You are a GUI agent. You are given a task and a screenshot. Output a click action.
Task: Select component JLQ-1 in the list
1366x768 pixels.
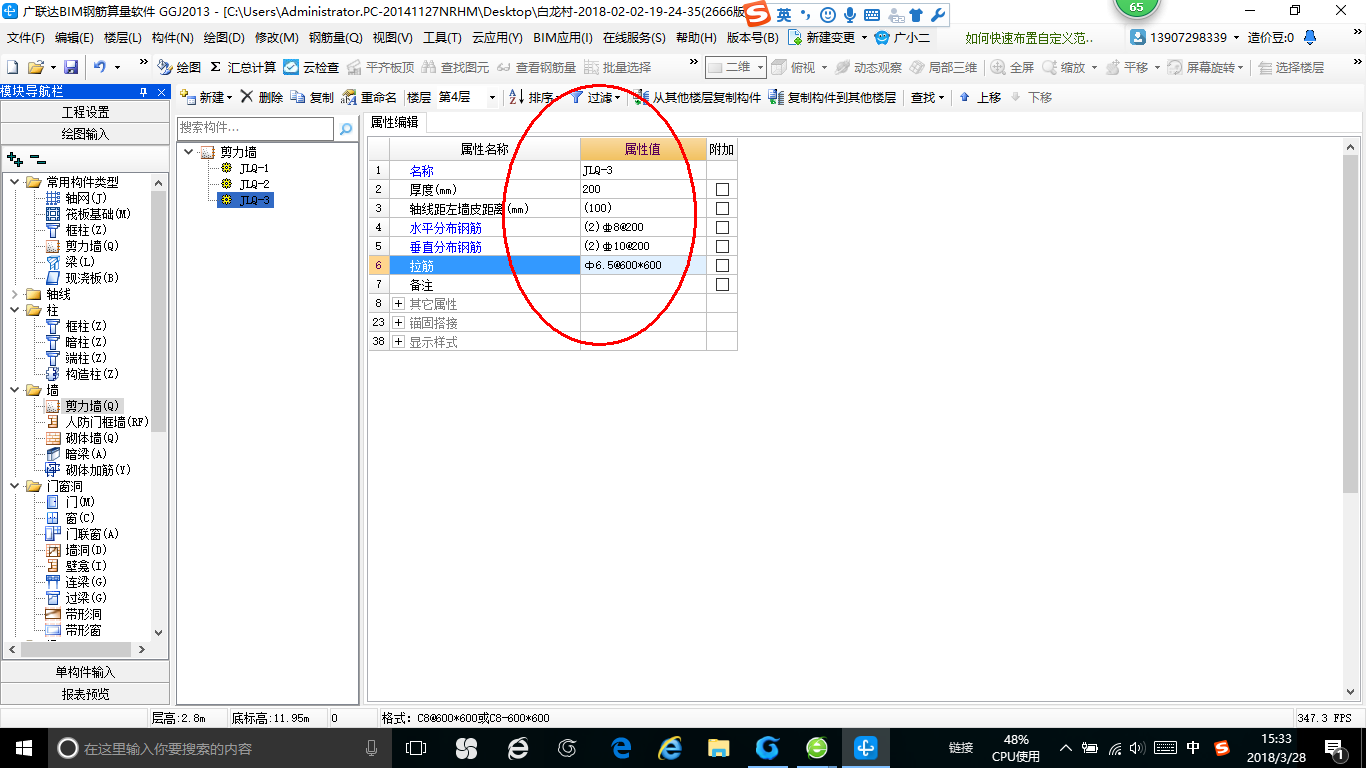[x=254, y=168]
